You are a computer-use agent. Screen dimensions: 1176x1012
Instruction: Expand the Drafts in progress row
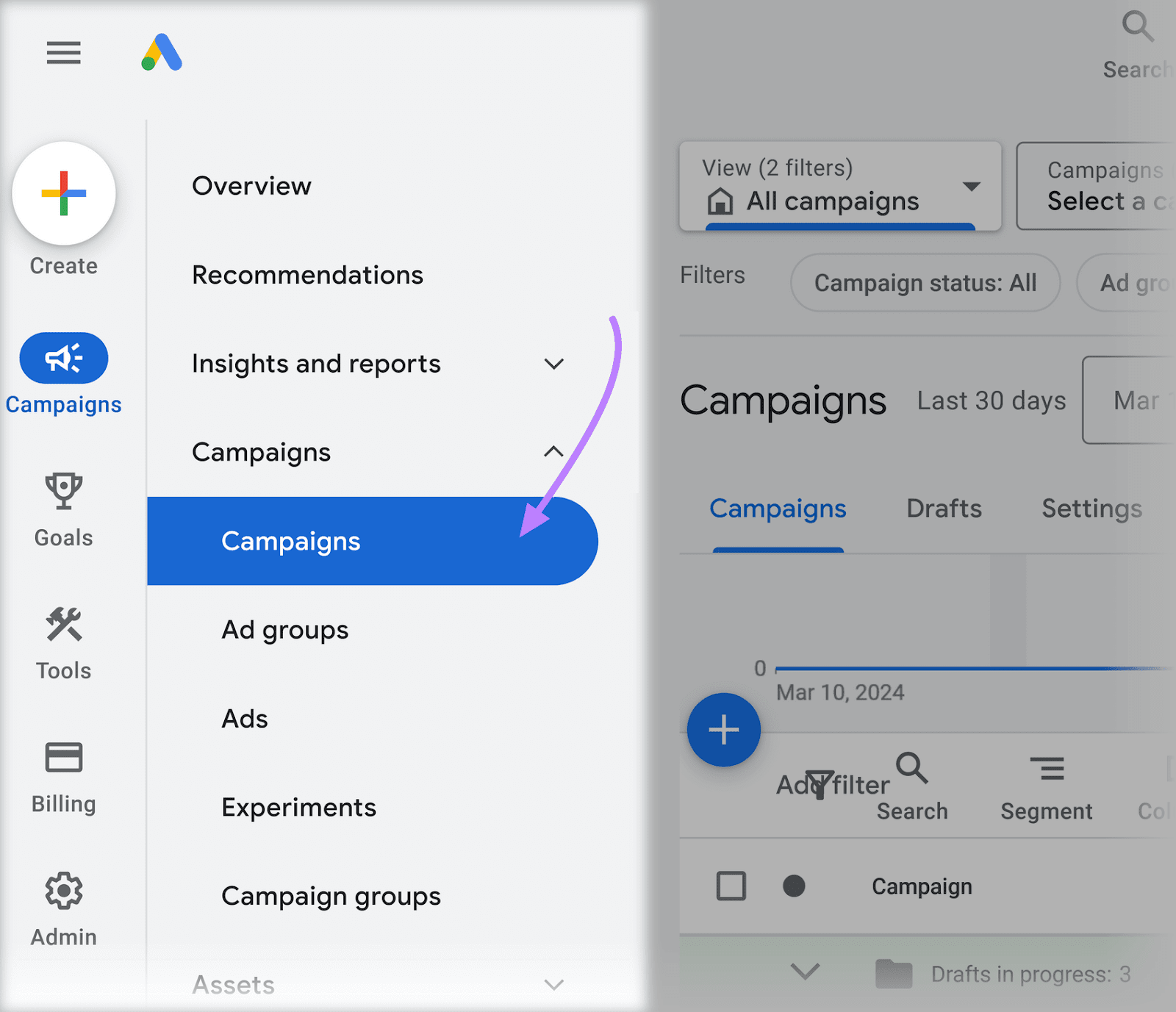[x=805, y=972]
